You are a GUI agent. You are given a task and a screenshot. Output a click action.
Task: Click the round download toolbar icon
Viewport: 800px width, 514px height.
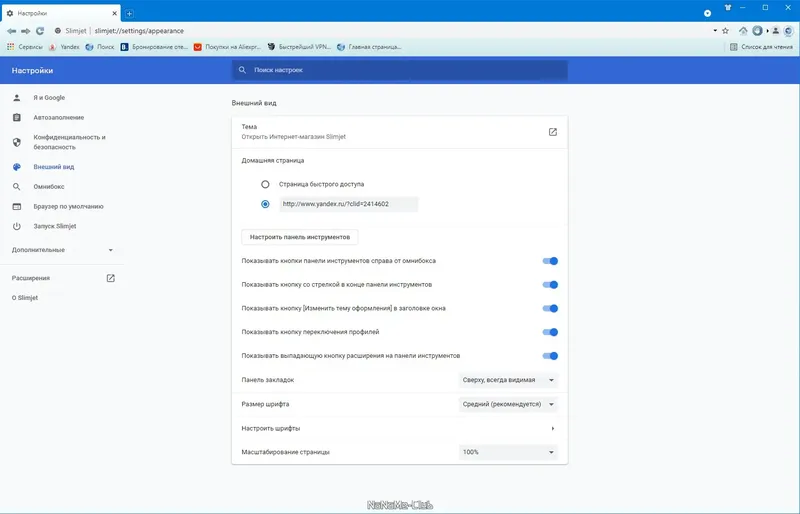coord(757,31)
